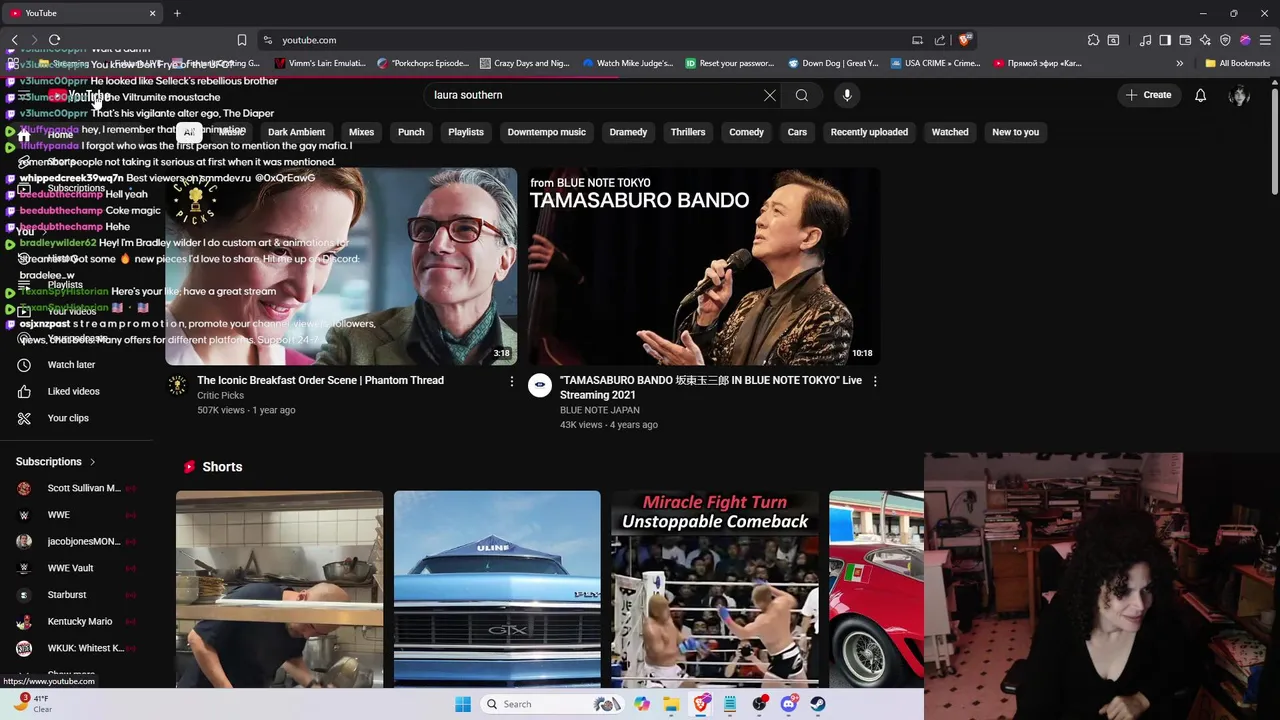Select the Watched filter chip
Image resolution: width=1280 pixels, height=720 pixels.
pyautogui.click(x=950, y=132)
